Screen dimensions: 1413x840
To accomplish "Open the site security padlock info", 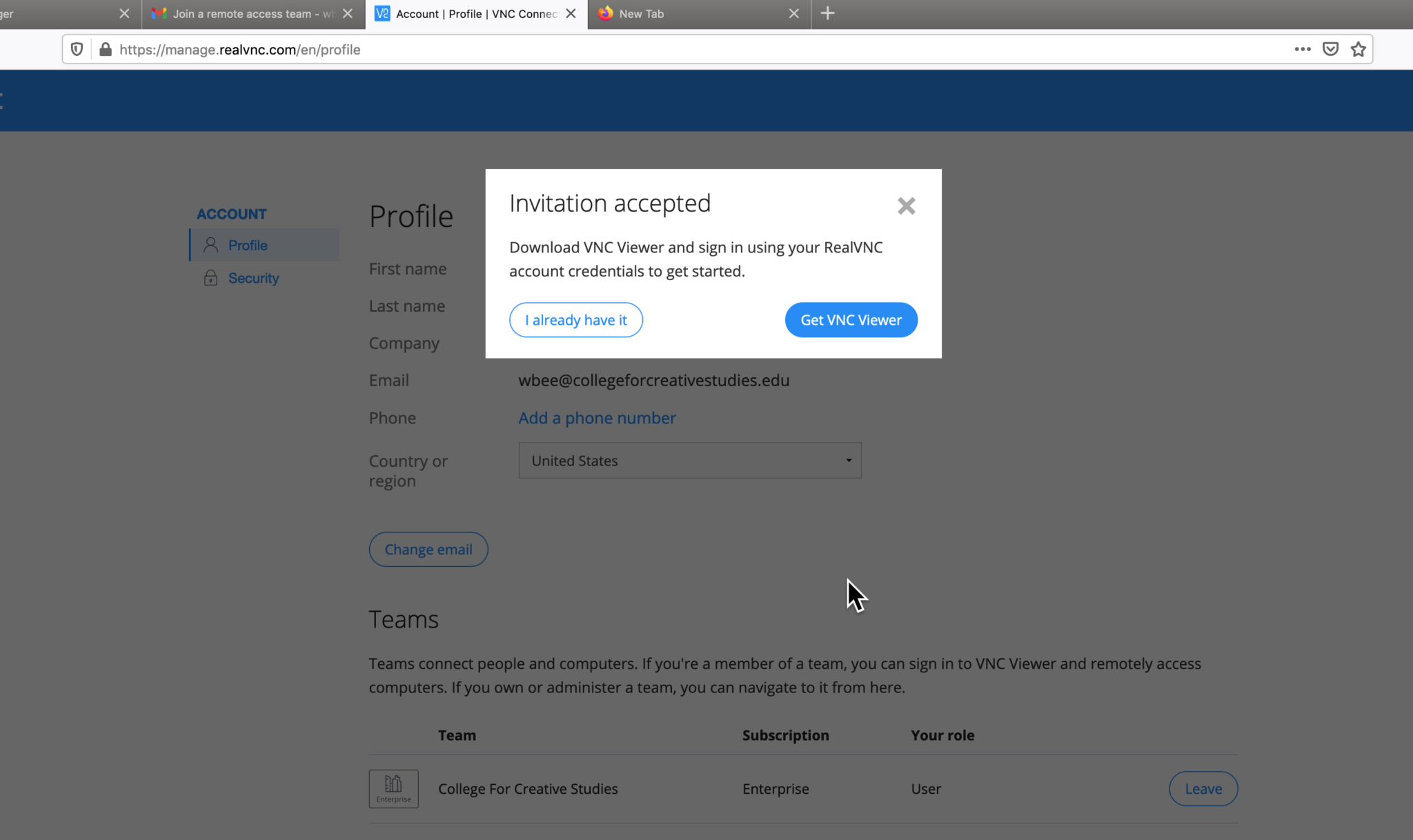I will tap(105, 49).
